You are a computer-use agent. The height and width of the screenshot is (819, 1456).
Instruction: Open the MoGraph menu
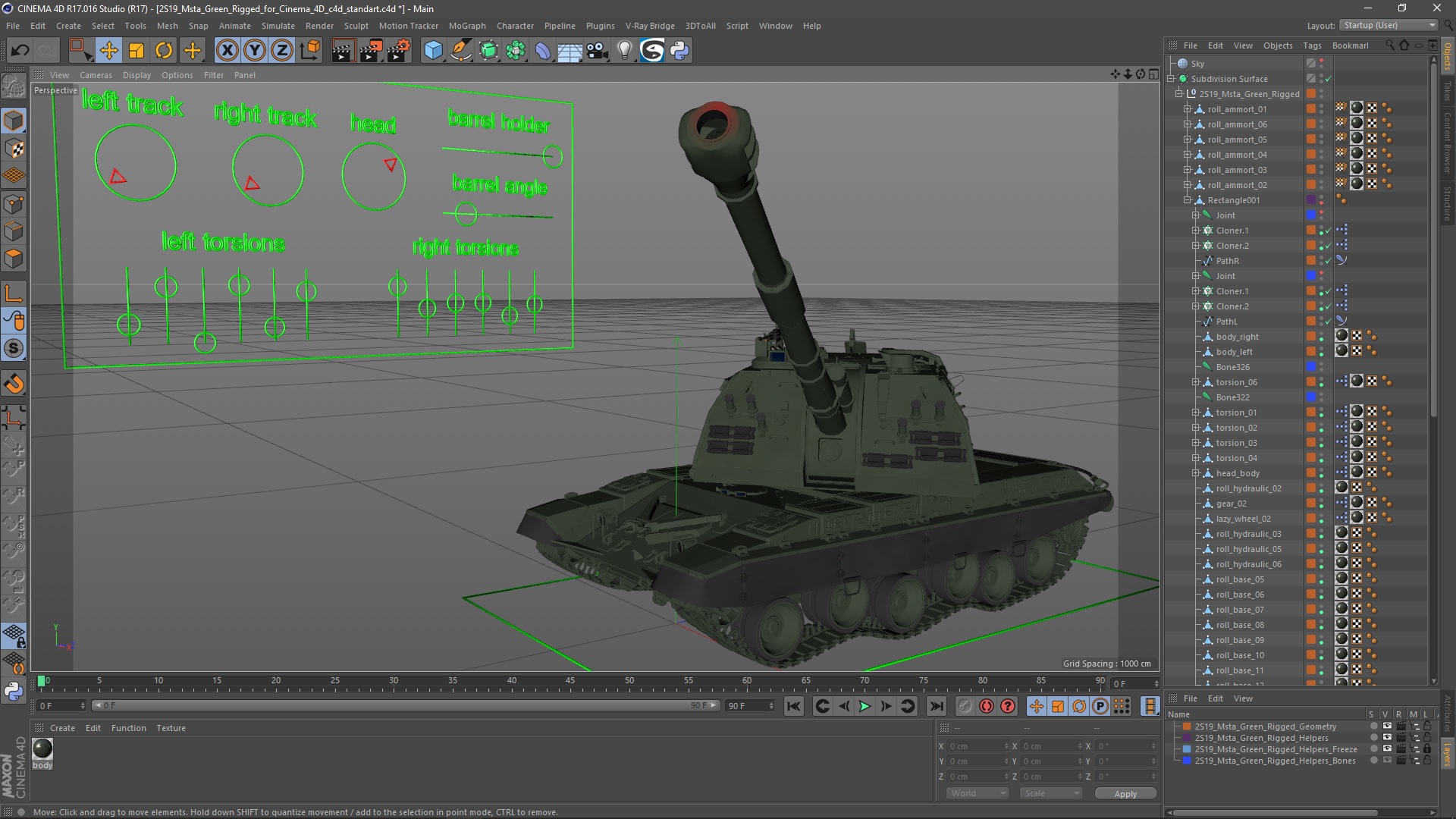tap(466, 26)
